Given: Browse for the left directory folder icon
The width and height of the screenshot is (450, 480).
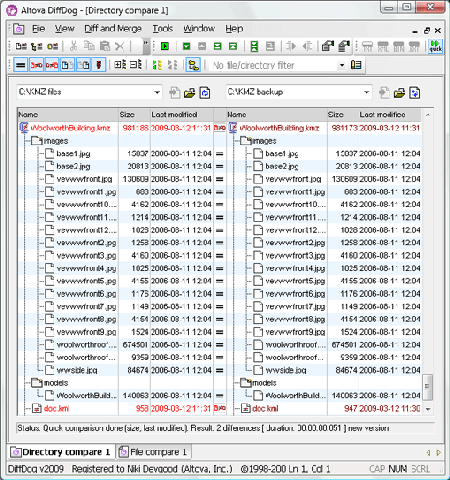Looking at the screenshot, I should click(x=190, y=93).
